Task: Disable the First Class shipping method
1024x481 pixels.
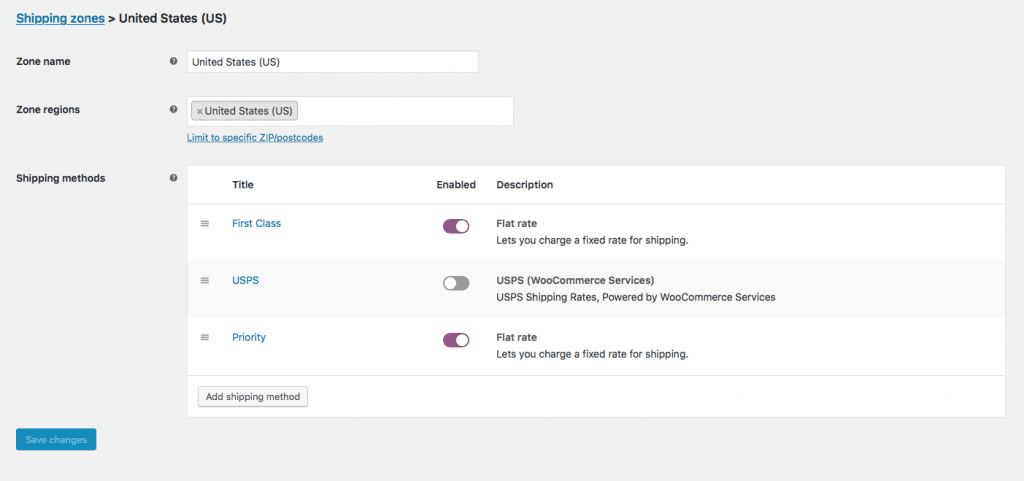Action: pos(456,226)
